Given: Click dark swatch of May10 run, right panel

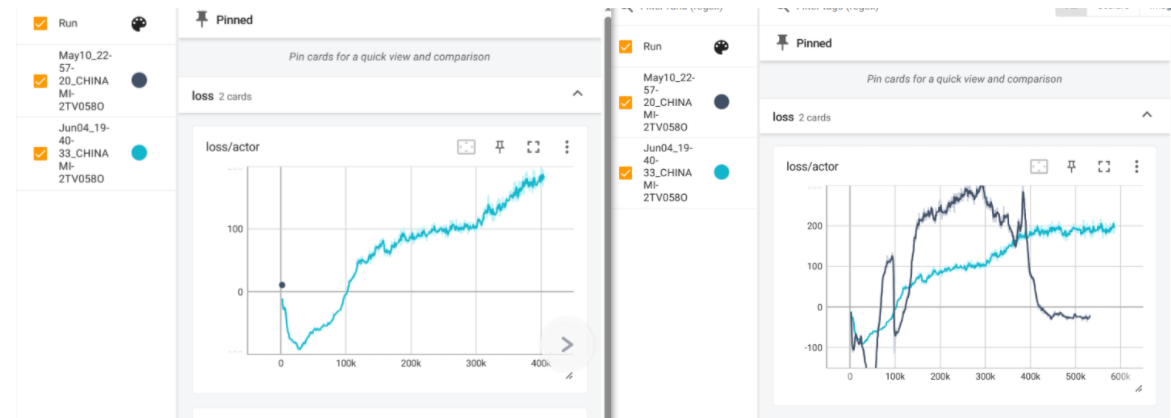Looking at the screenshot, I should coord(721,102).
